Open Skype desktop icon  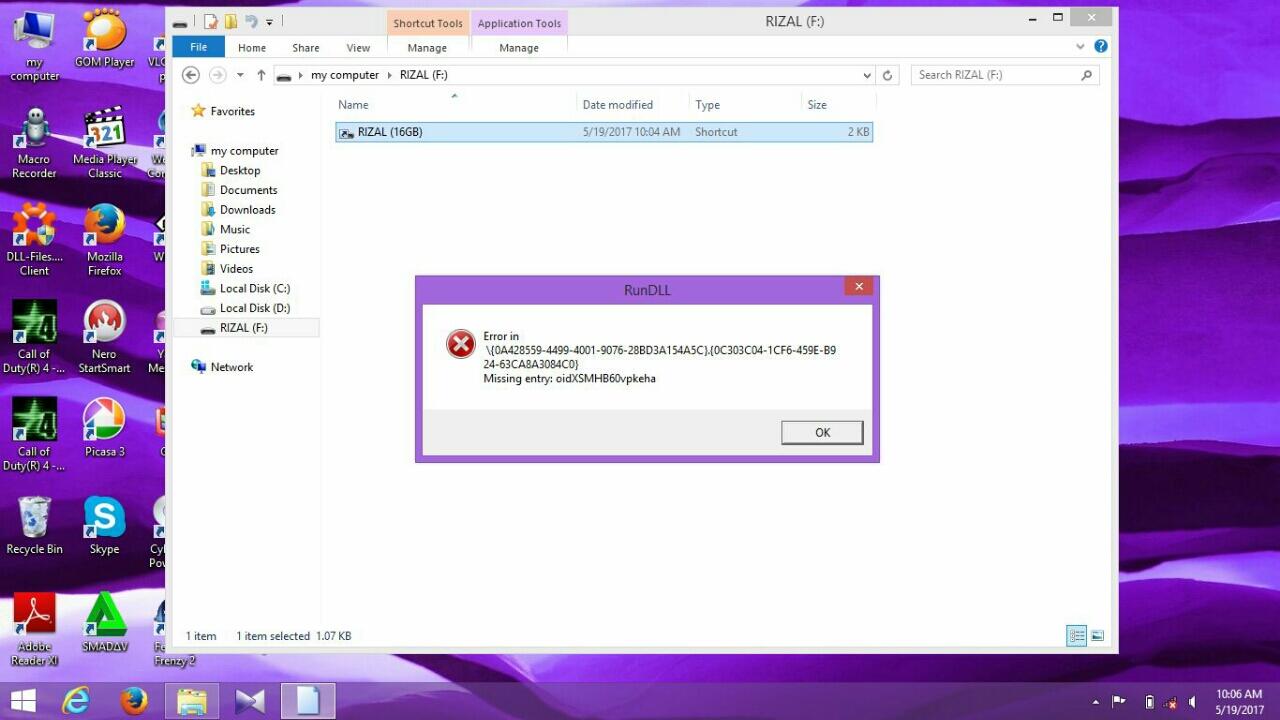[x=104, y=526]
